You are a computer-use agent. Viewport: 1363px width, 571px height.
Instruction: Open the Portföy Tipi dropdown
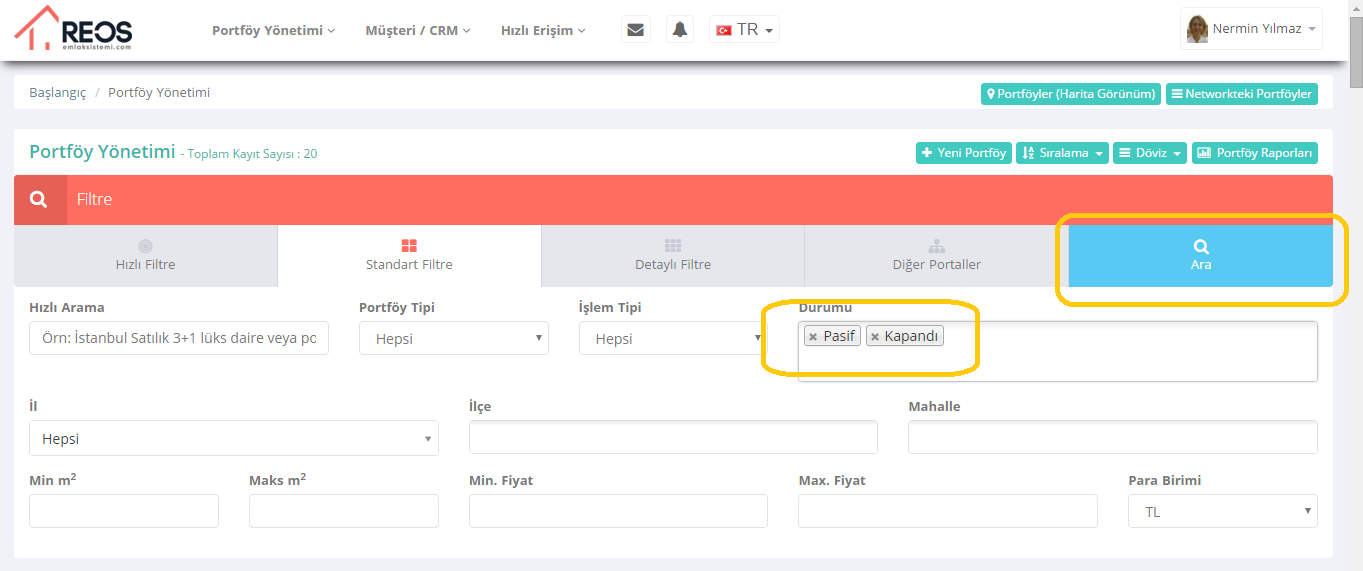click(453, 338)
